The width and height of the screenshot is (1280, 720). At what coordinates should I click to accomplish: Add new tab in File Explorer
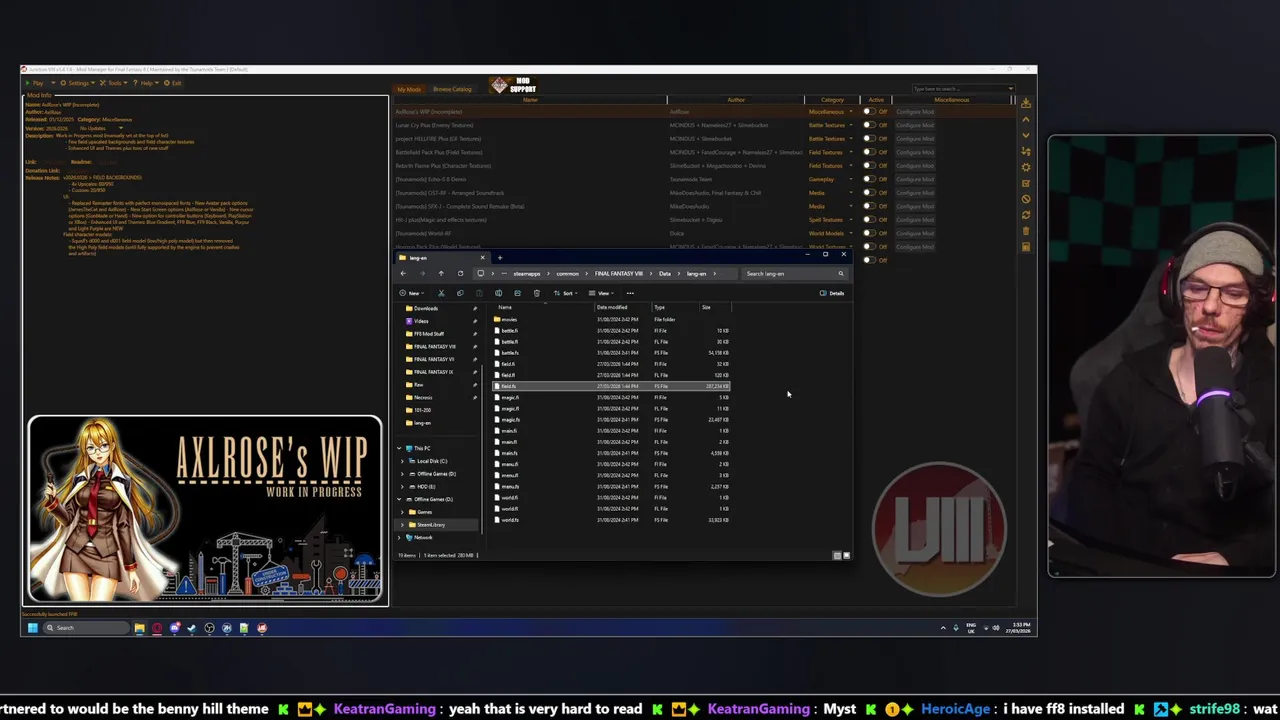pos(500,257)
